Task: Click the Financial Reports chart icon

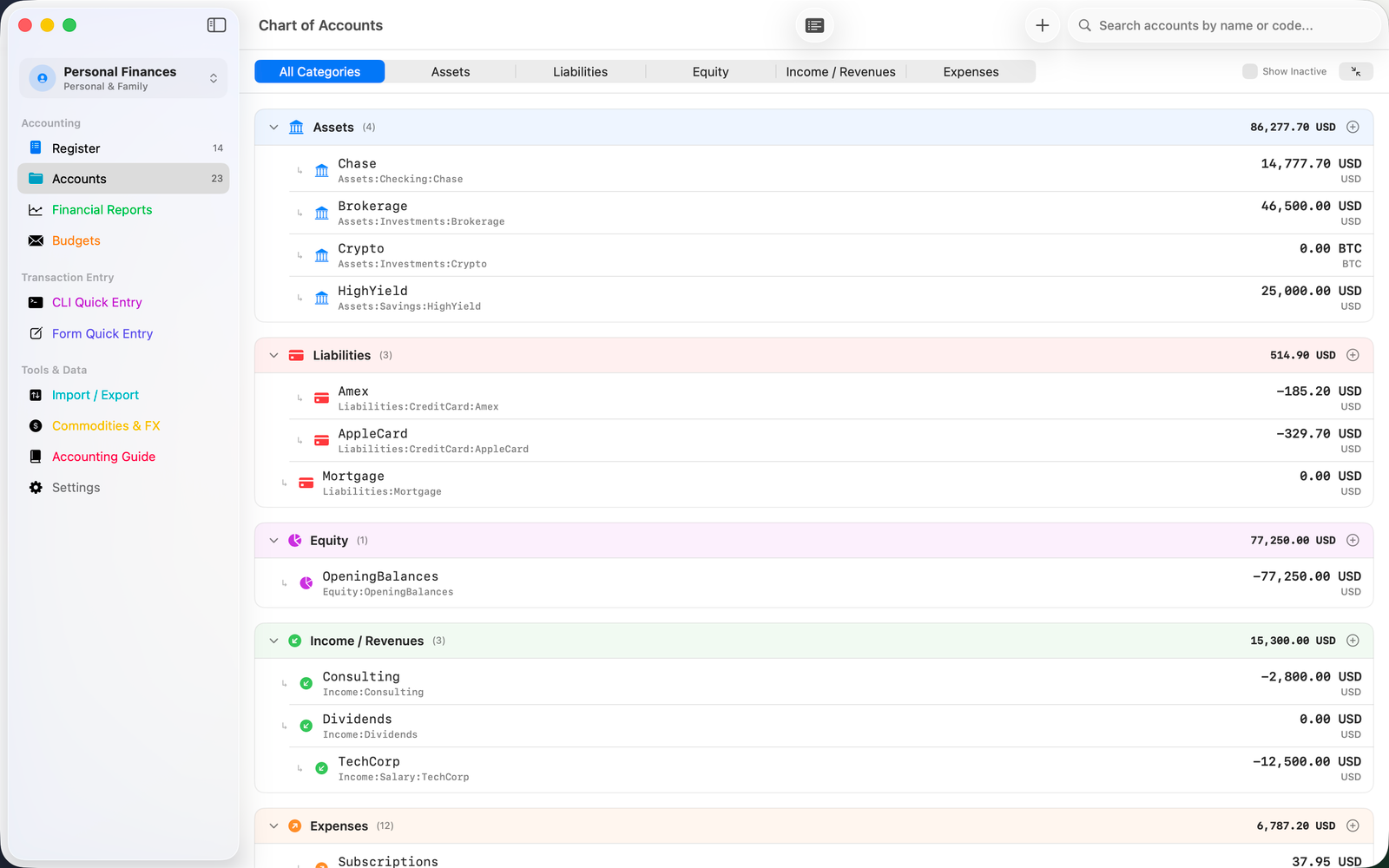Action: click(36, 210)
